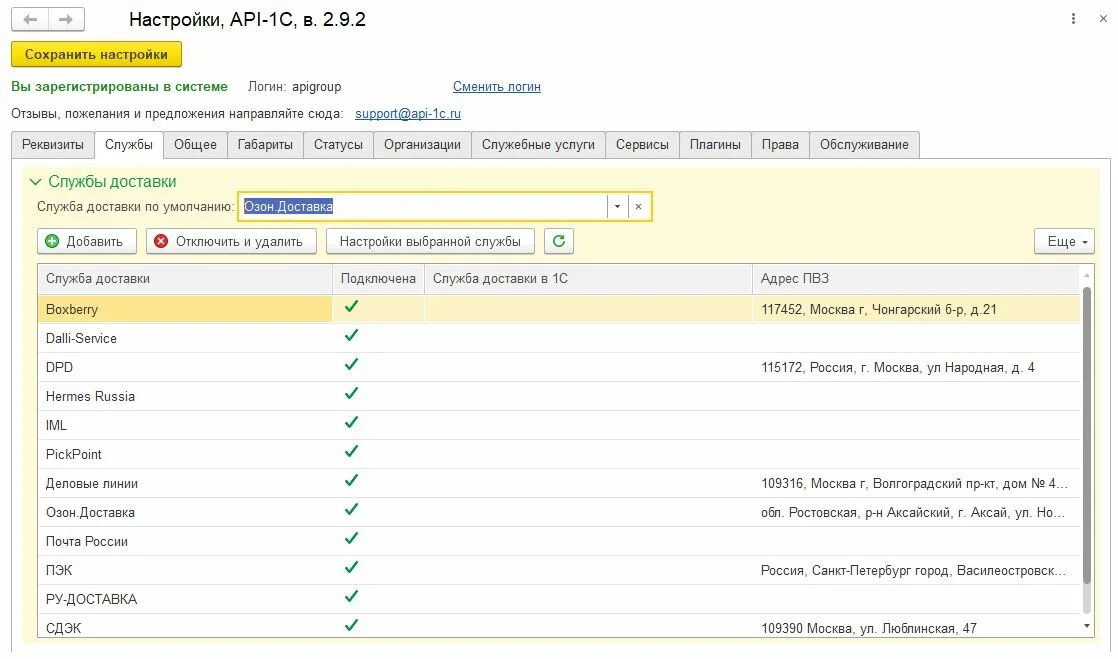Select the Dalli-Service row
Screen dimensions: 1118x659
pos(559,339)
